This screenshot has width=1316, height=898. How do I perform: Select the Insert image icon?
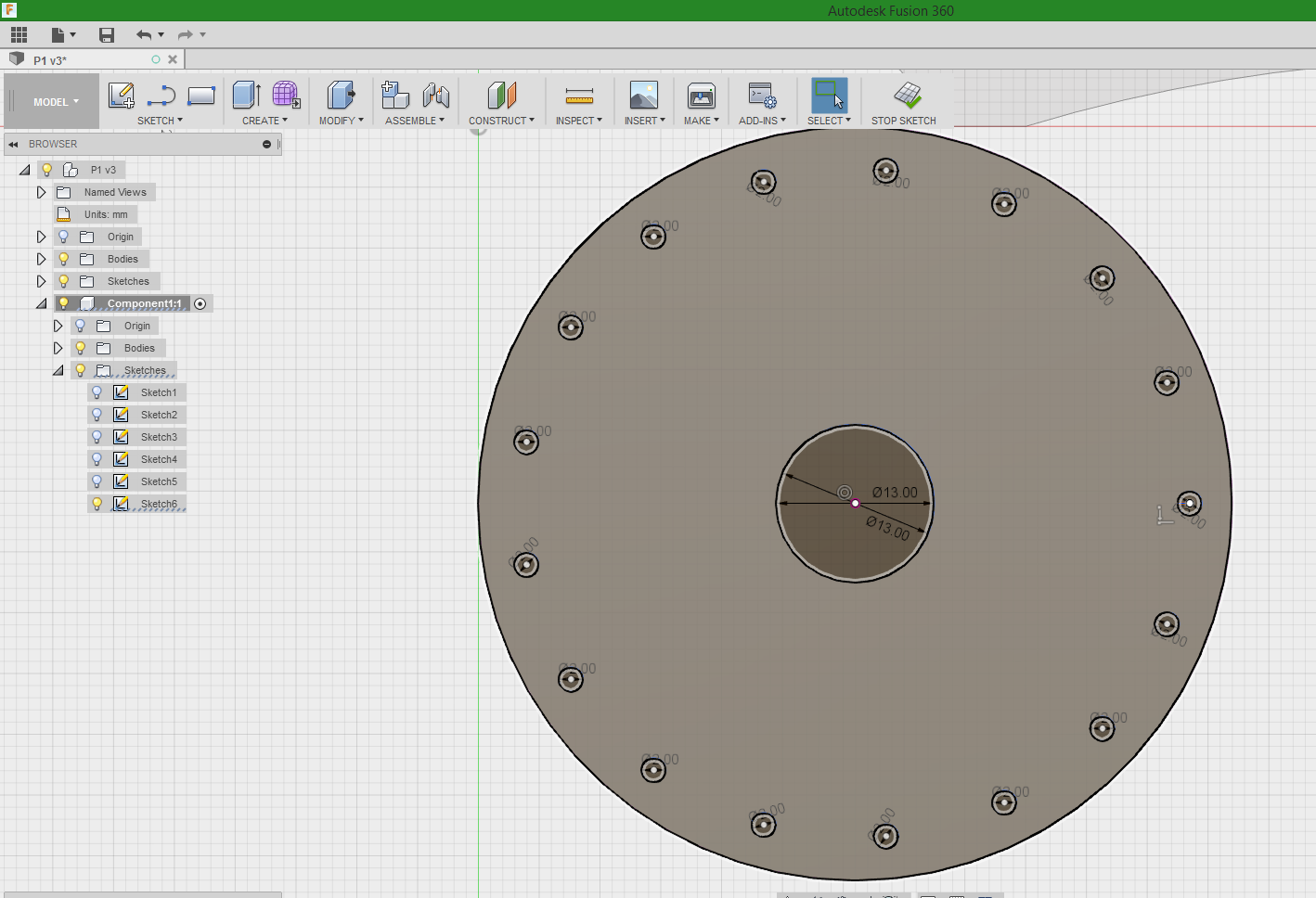(643, 95)
